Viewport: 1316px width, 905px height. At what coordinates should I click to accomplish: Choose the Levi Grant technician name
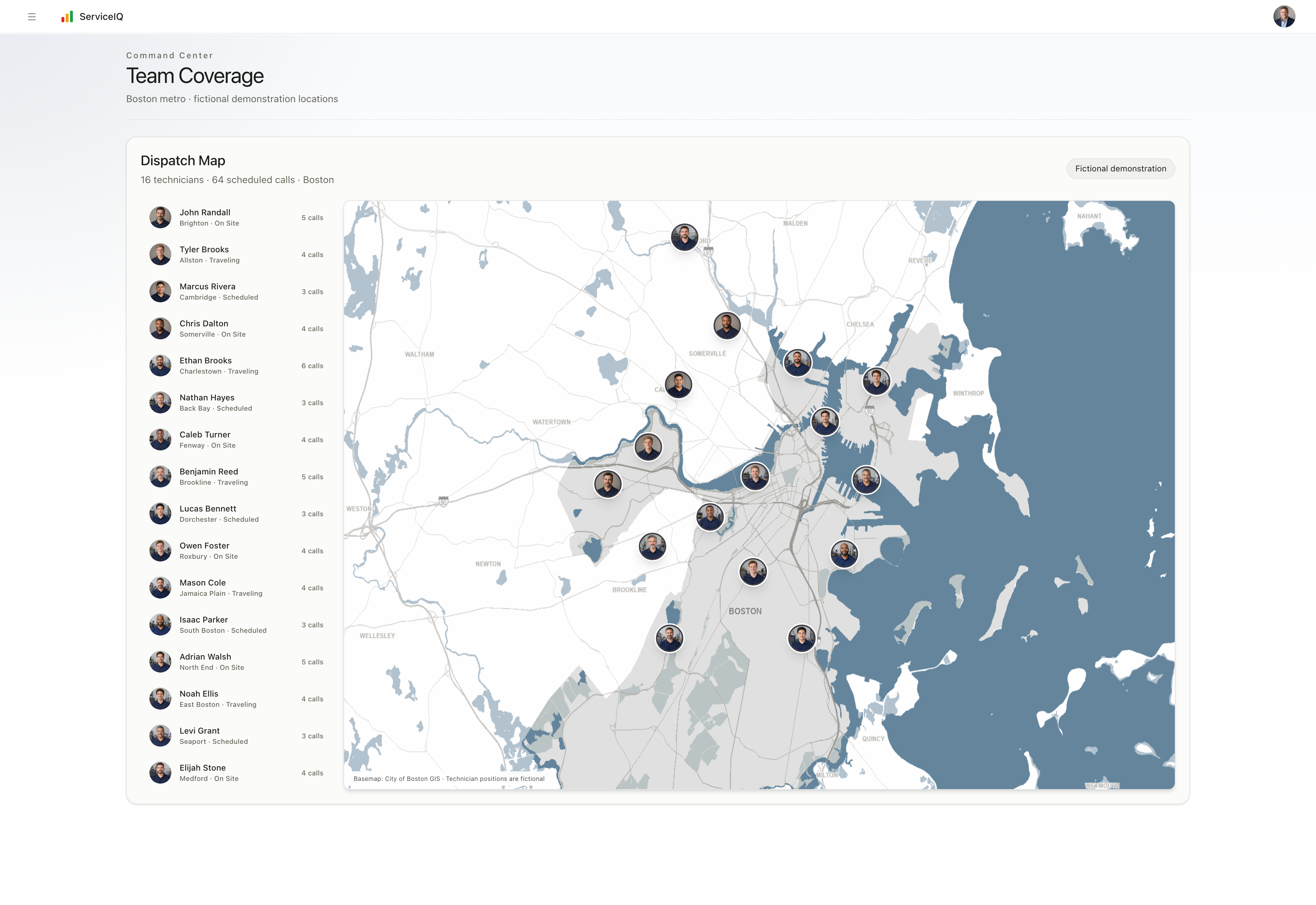[x=200, y=731]
